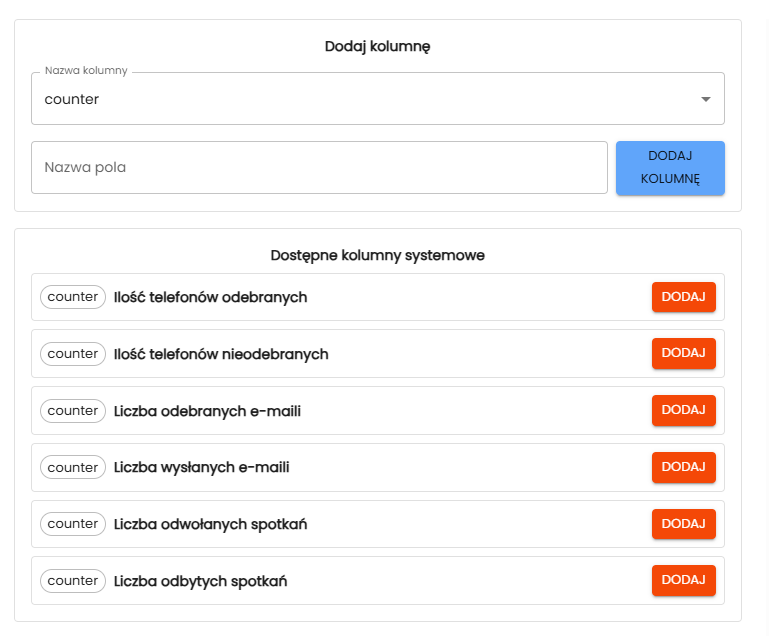Click counter chip beside Liczba odebranych e-maili
Screen dimensions: 769x636
click(x=73, y=411)
